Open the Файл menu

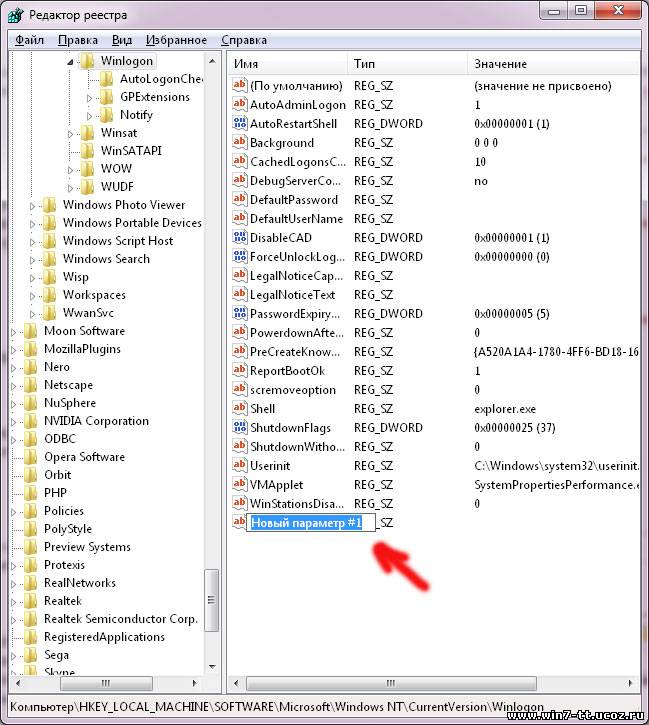coord(29,40)
